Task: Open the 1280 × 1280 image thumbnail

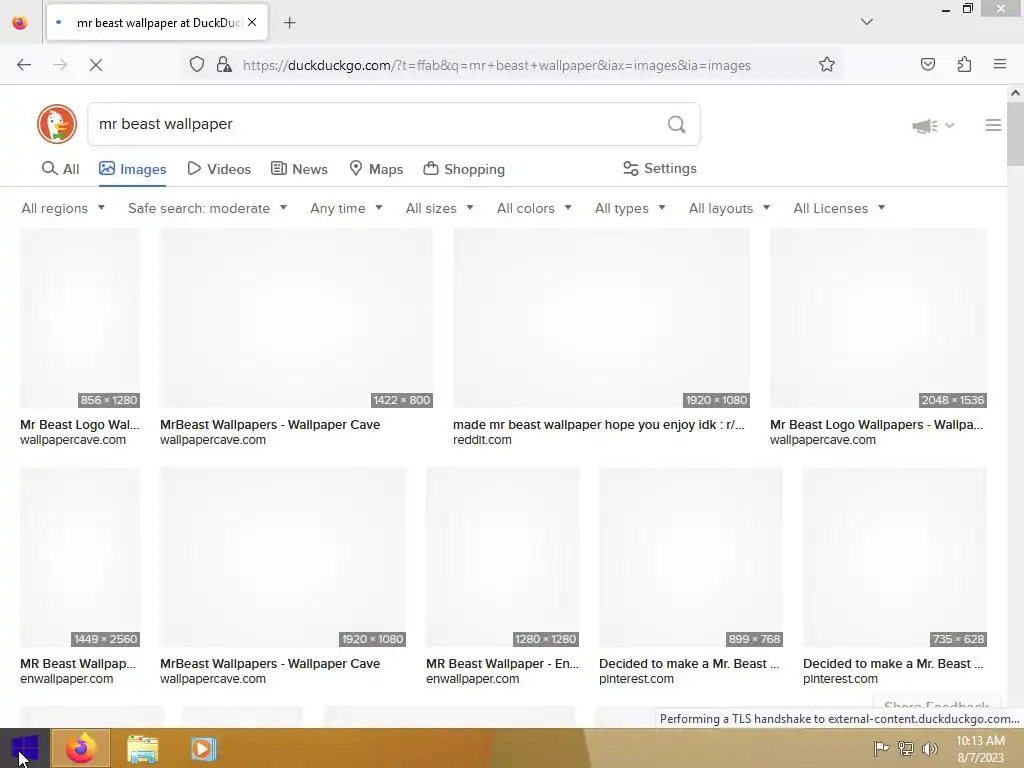Action: point(502,557)
